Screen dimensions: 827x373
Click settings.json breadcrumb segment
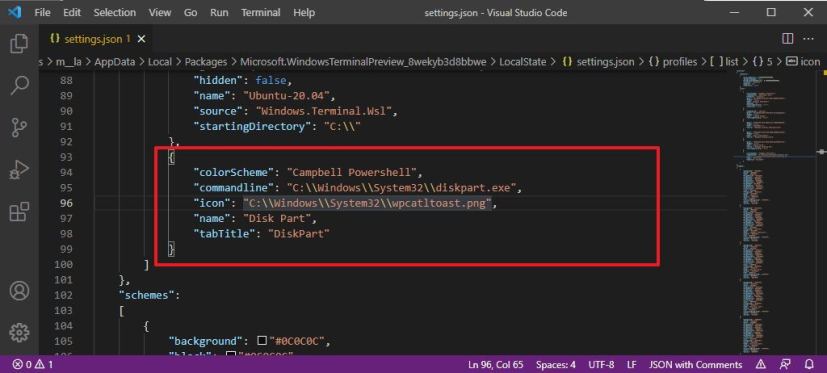pyautogui.click(x=598, y=62)
